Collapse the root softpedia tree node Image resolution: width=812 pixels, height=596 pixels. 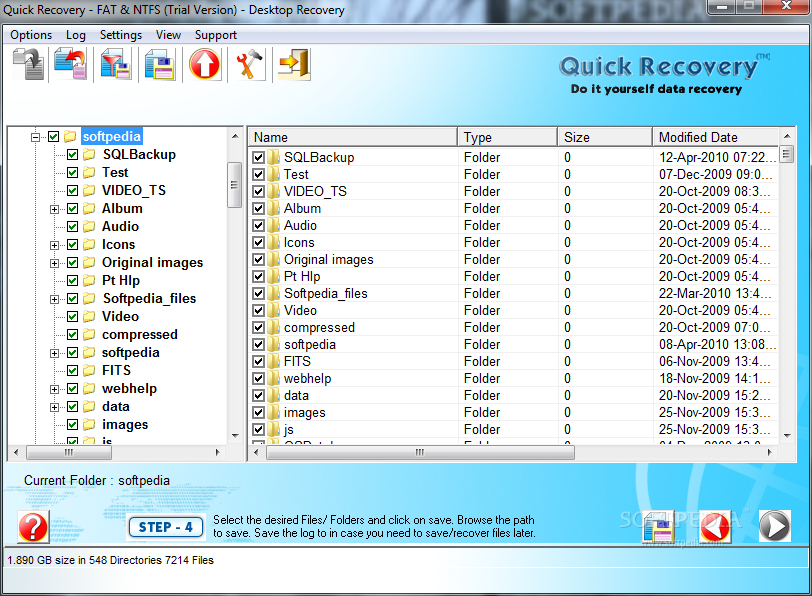point(35,137)
